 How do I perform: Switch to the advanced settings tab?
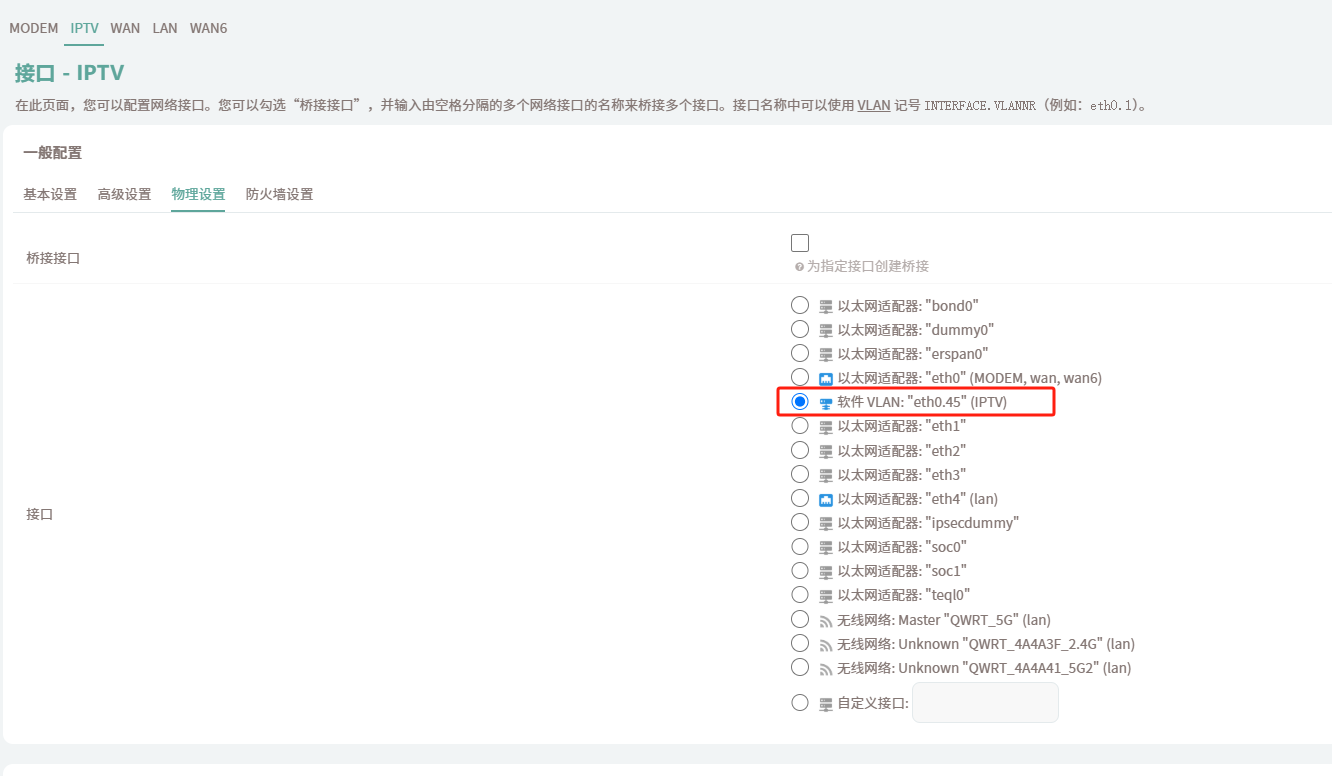(124, 194)
